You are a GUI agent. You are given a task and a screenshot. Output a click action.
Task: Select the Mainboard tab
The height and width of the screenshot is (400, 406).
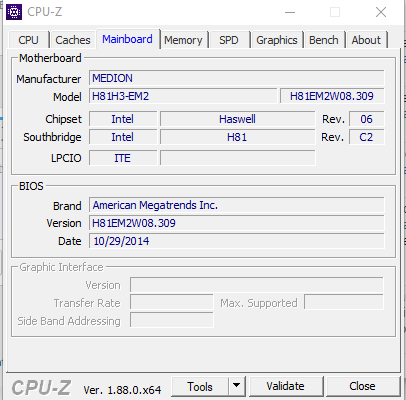128,39
